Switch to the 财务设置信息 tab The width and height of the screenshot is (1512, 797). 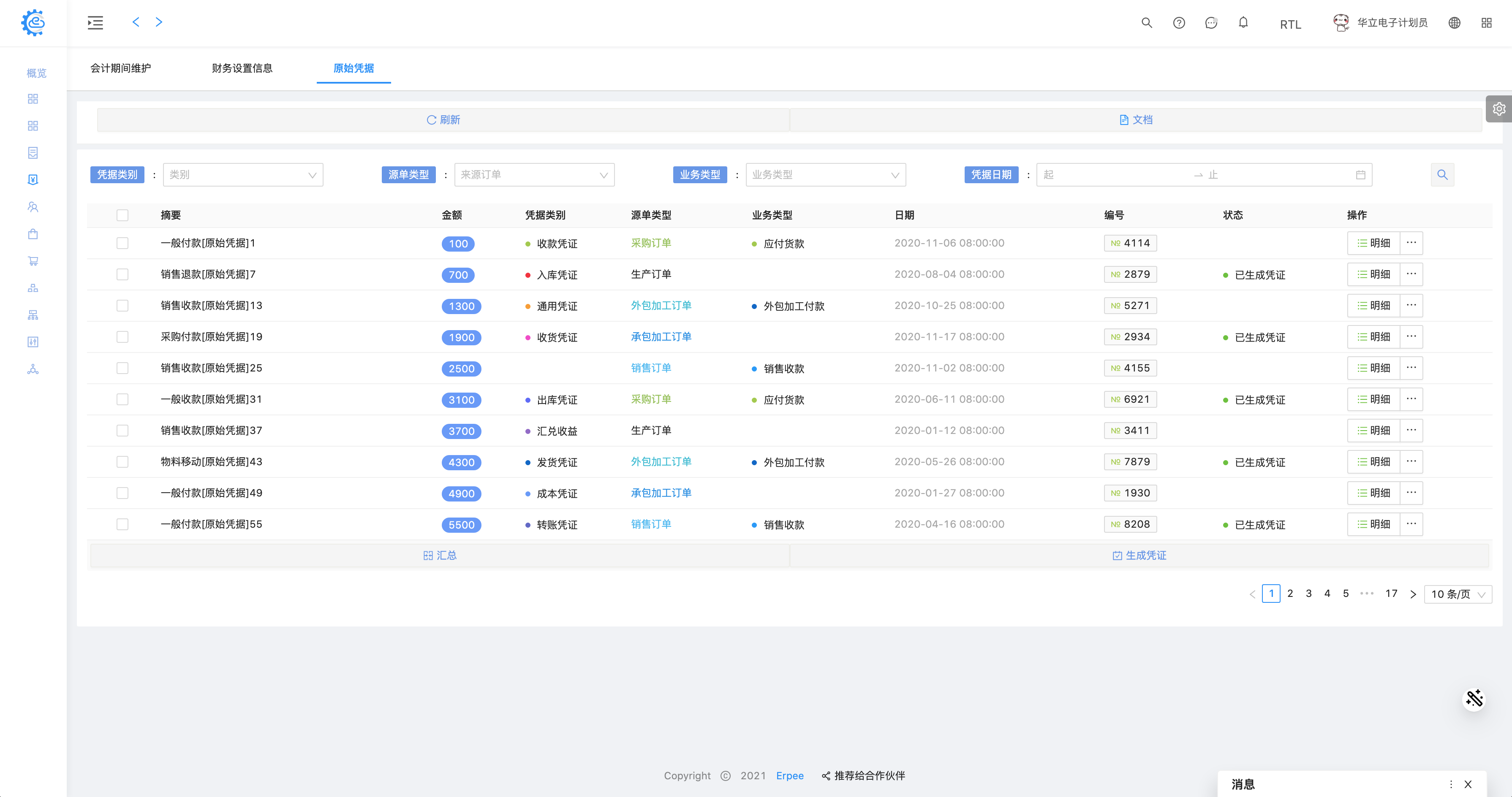coord(242,68)
